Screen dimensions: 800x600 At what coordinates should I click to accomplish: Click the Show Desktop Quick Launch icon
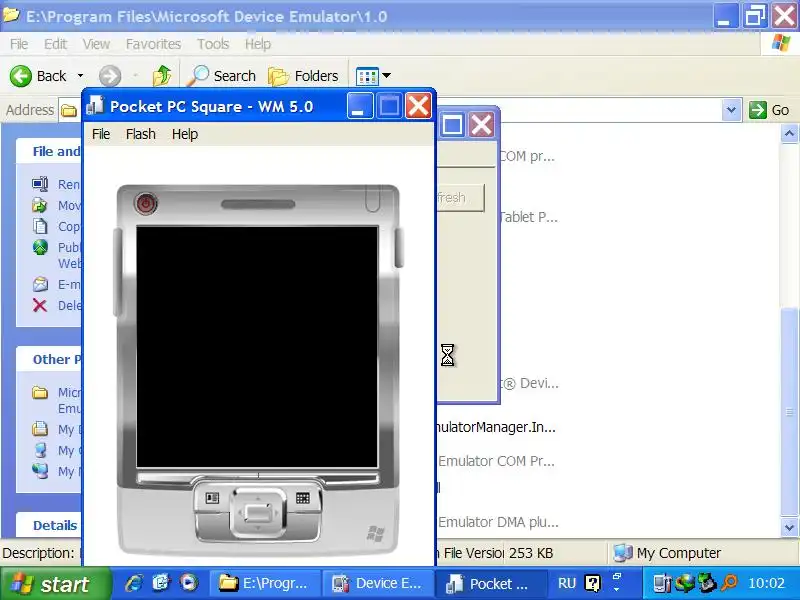point(161,583)
